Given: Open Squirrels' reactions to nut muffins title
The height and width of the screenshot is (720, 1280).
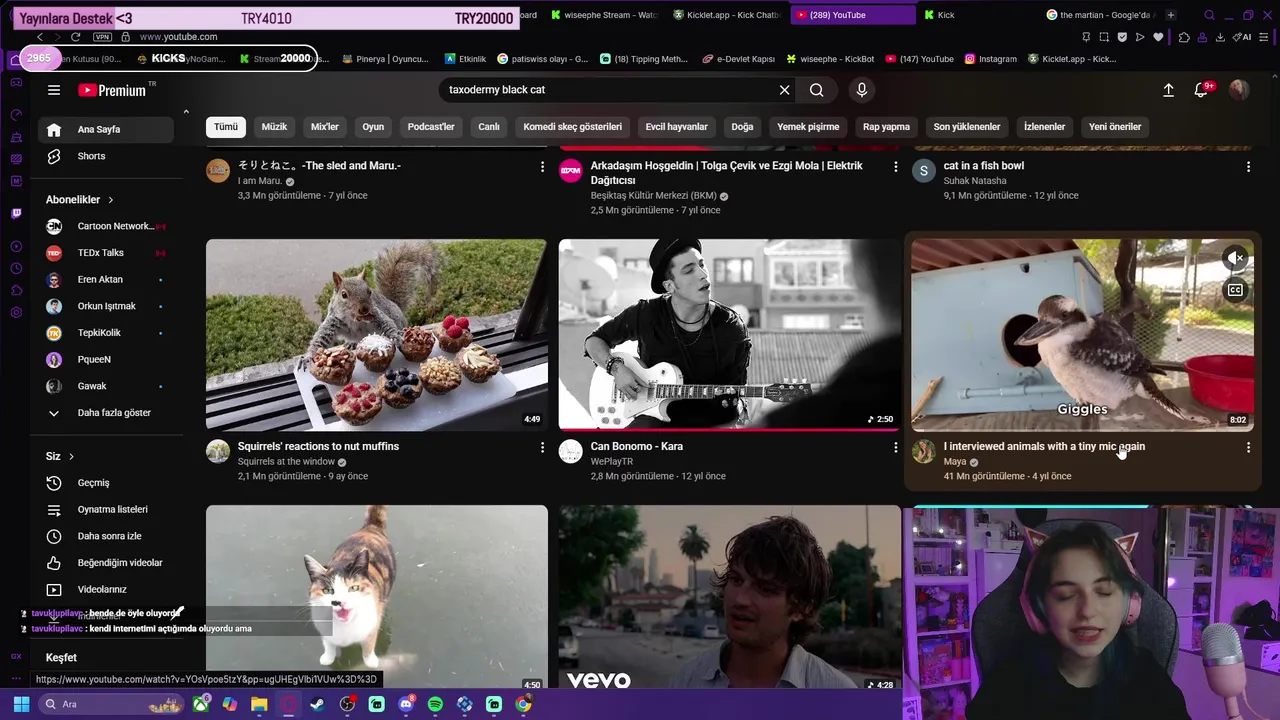Looking at the screenshot, I should pyautogui.click(x=318, y=447).
